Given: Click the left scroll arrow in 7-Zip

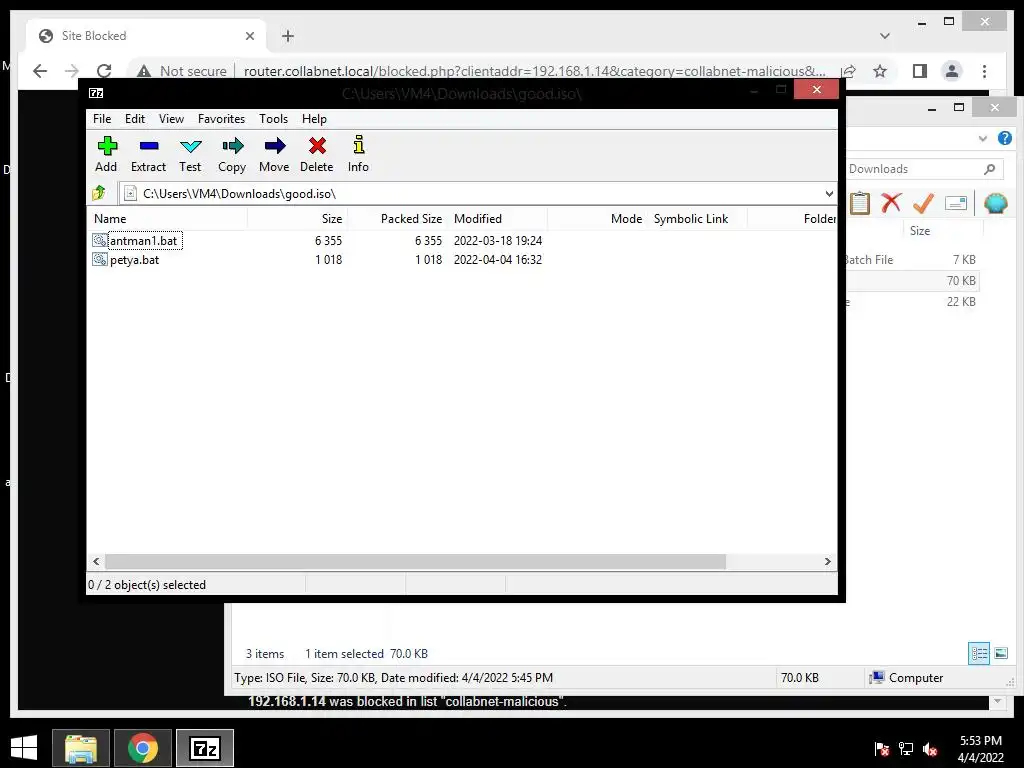Looking at the screenshot, I should 97,562.
